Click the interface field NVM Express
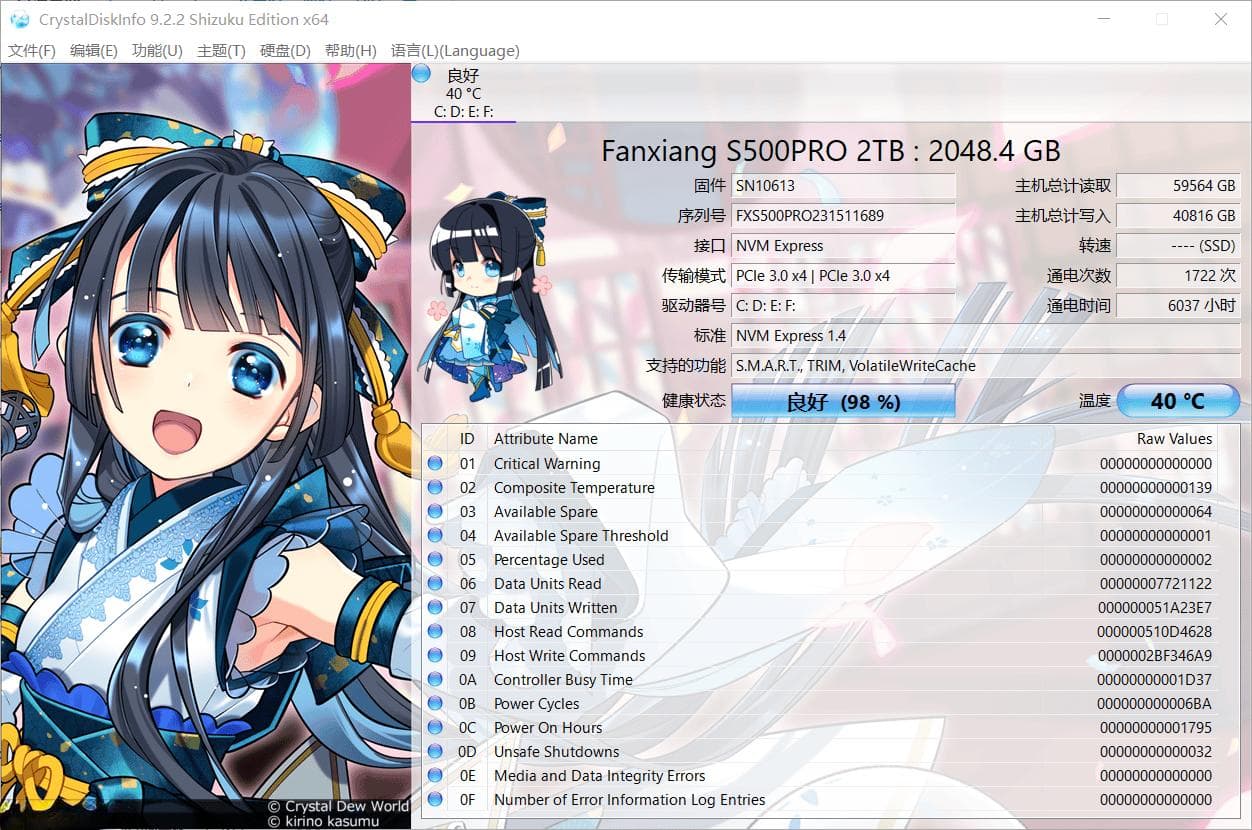Viewport: 1252px width, 830px height. coord(843,246)
